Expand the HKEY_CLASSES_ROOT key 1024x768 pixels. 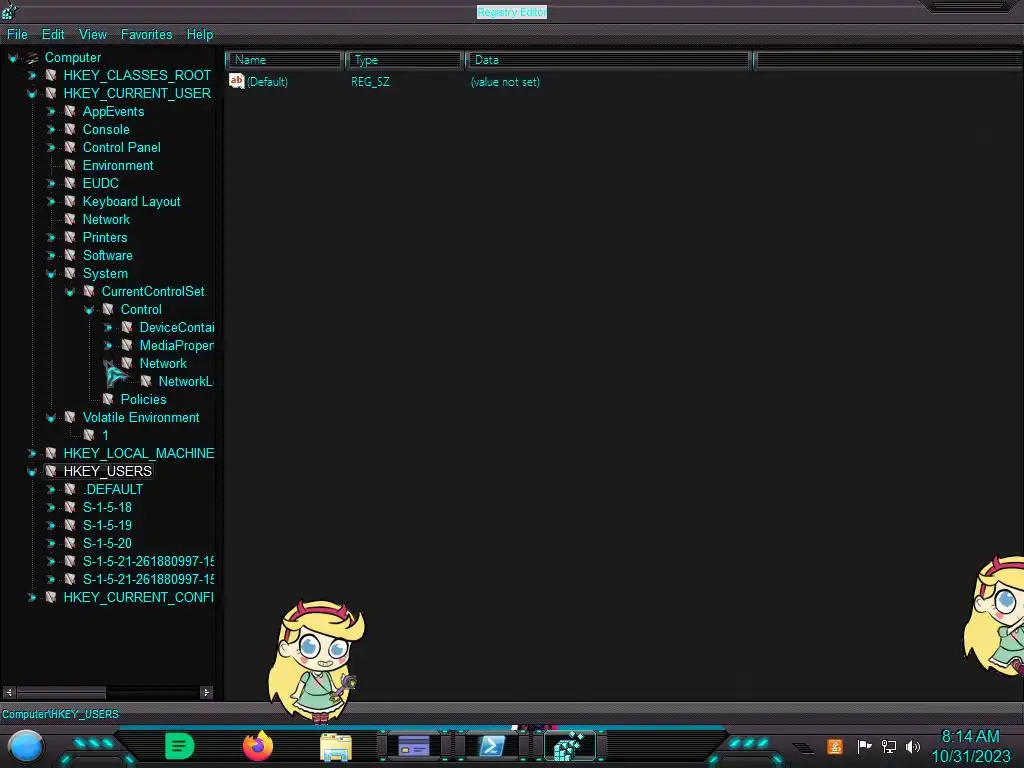(x=31, y=76)
